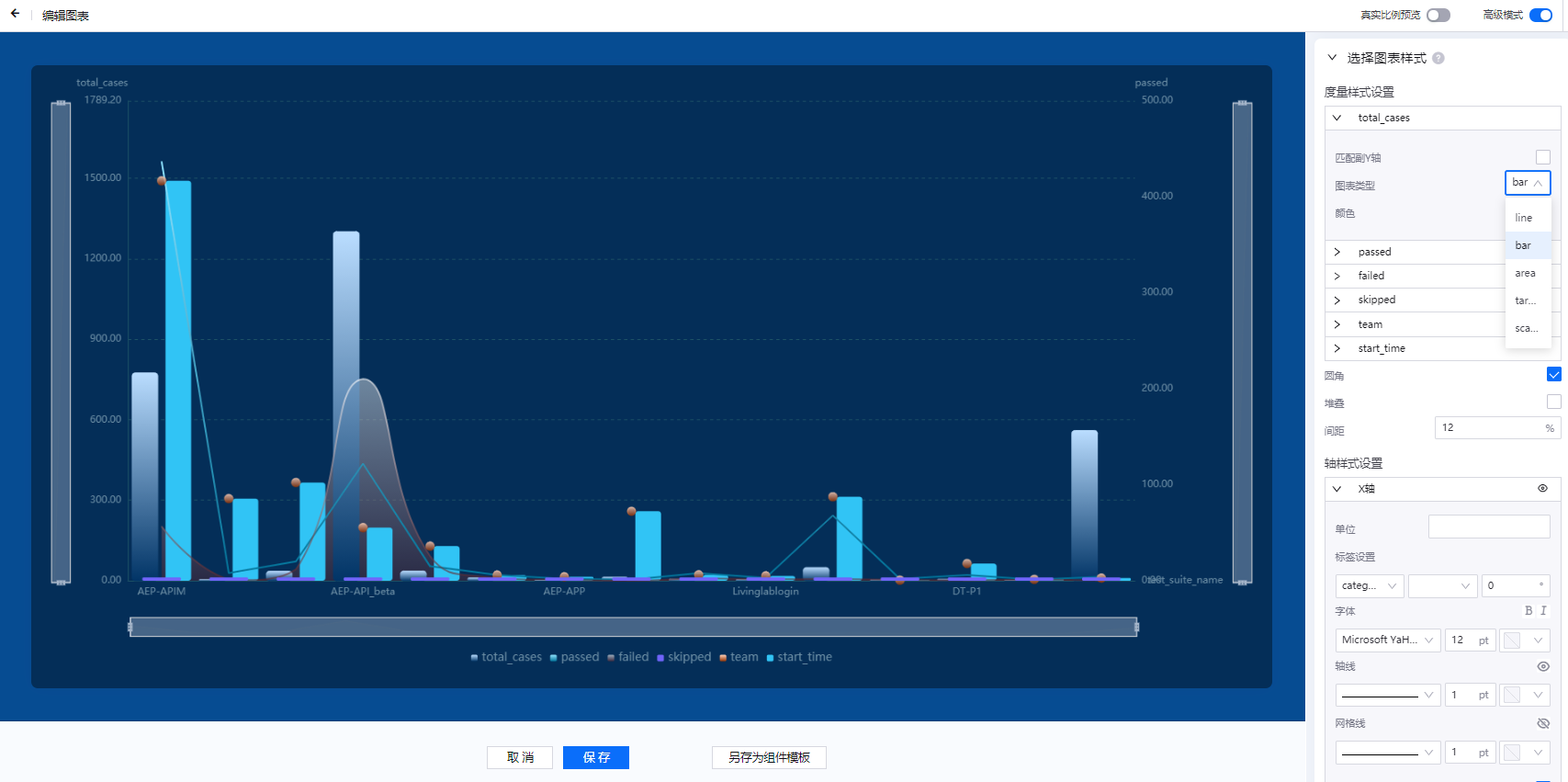Click the AEP-API_beta axis label
The height and width of the screenshot is (782, 1568).
[x=363, y=591]
